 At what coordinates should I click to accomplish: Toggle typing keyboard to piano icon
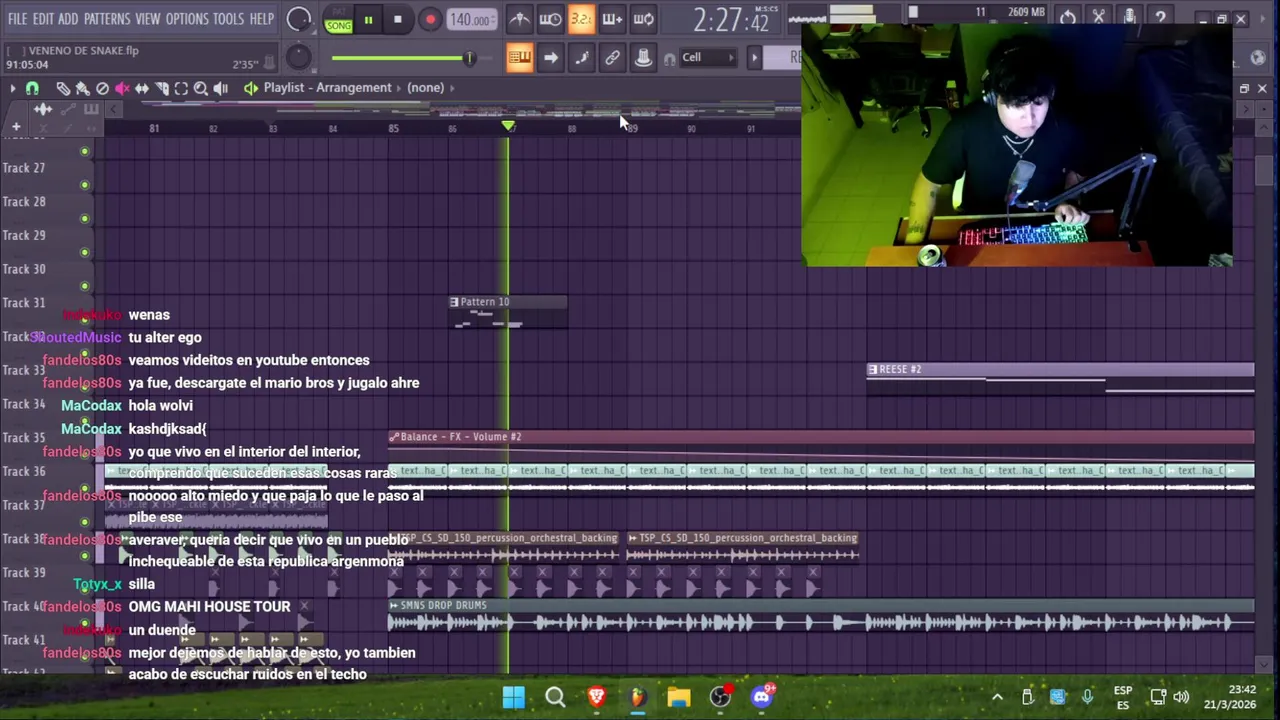(519, 58)
